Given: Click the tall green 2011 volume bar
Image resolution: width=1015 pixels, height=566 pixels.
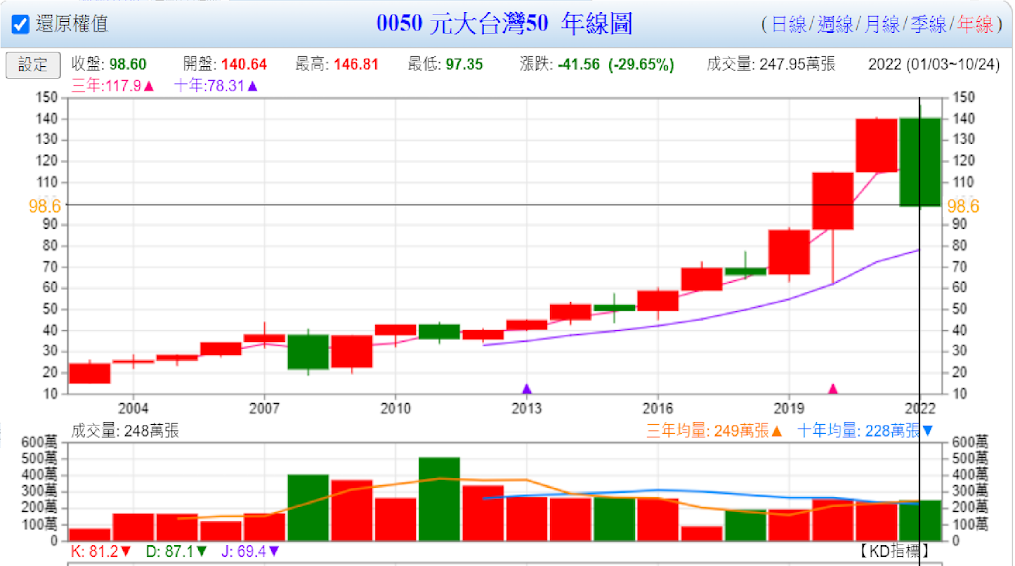Looking at the screenshot, I should (x=440, y=499).
